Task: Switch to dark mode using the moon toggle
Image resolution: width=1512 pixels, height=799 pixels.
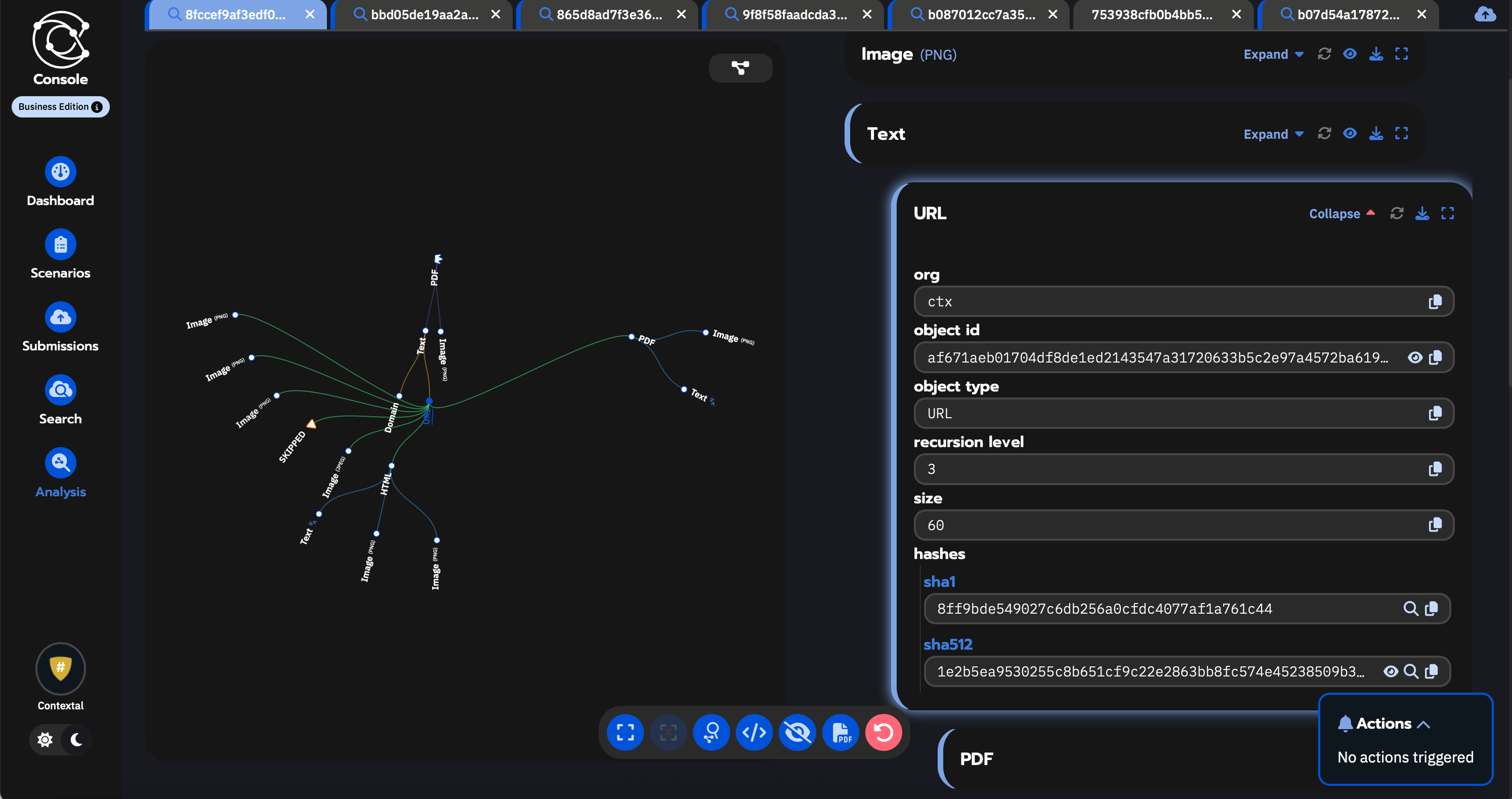Action: (x=77, y=740)
